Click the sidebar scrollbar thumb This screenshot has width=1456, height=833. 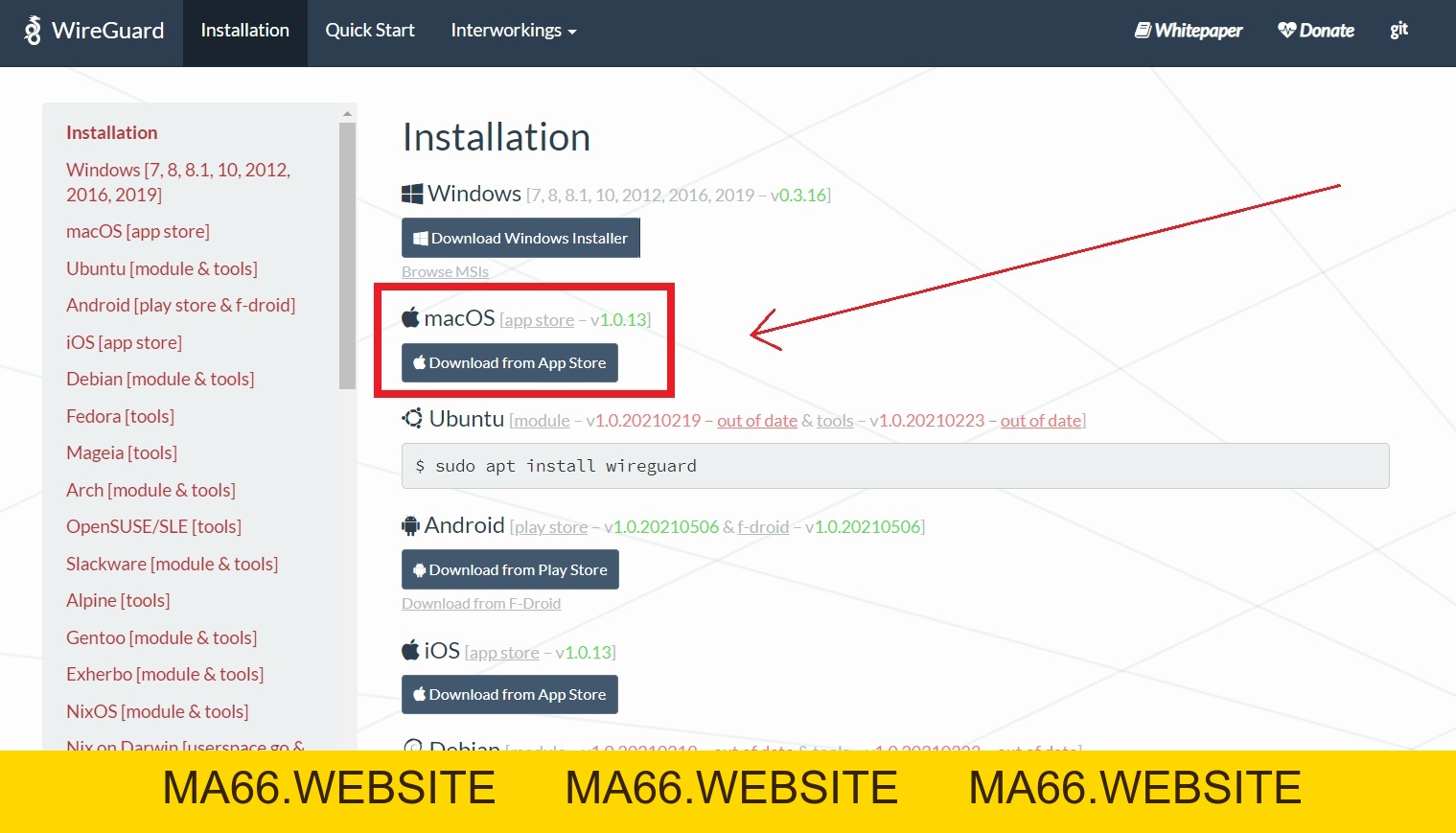click(x=347, y=255)
